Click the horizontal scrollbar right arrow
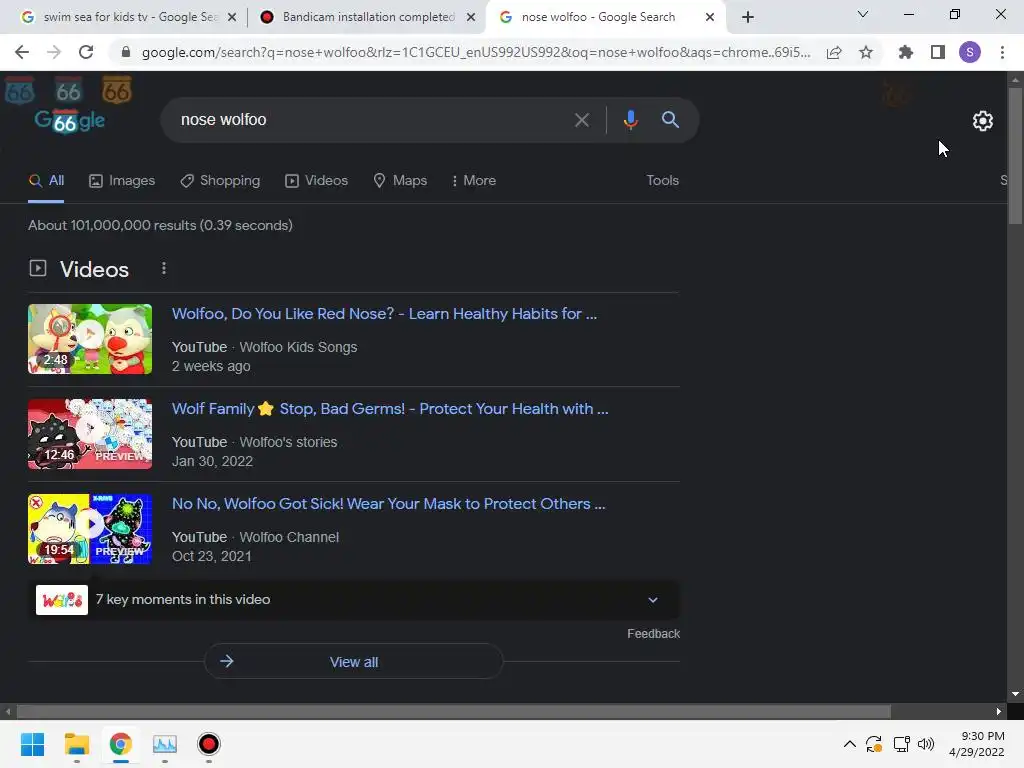The height and width of the screenshot is (768, 1024). (999, 711)
